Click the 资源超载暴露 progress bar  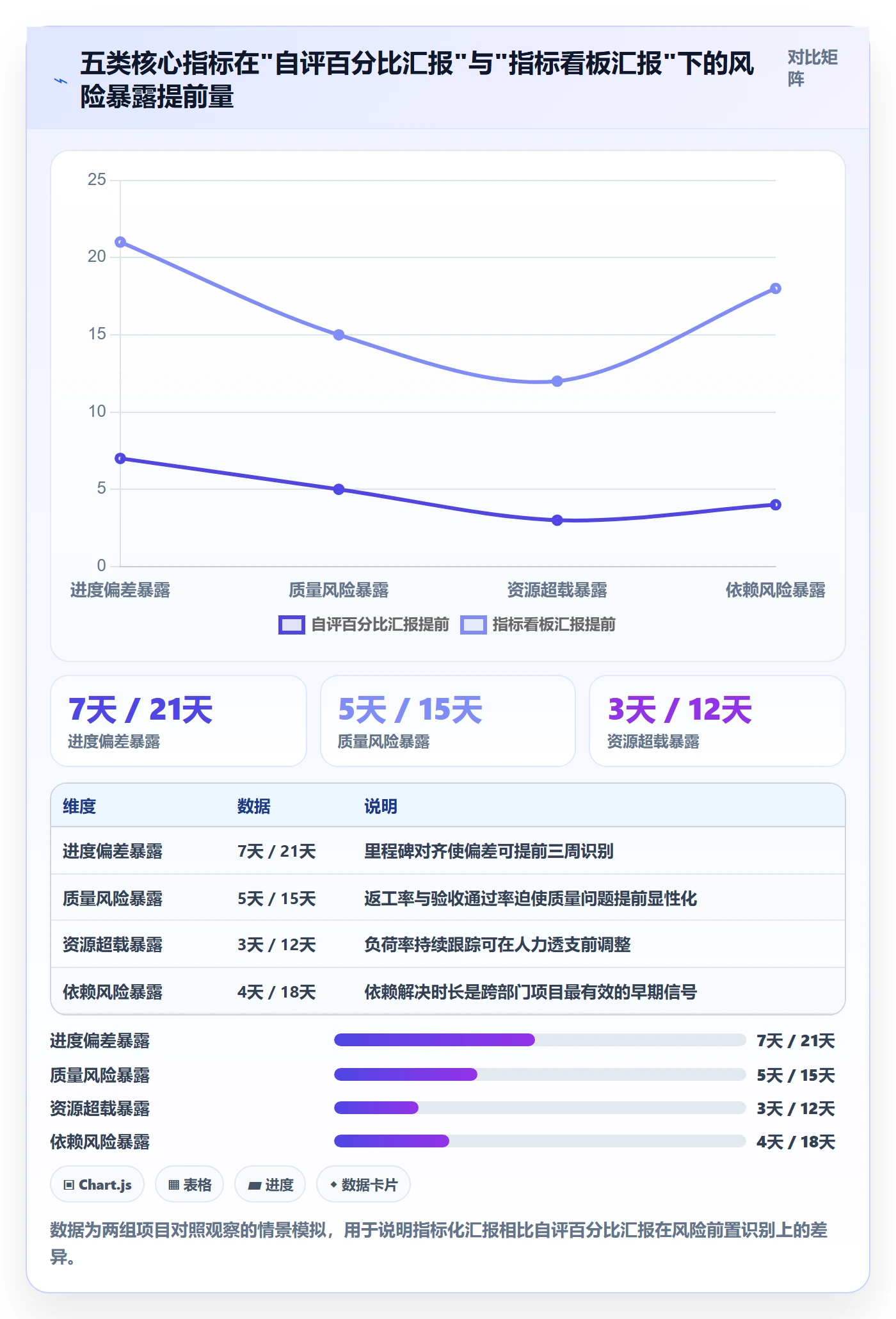coord(540,1108)
